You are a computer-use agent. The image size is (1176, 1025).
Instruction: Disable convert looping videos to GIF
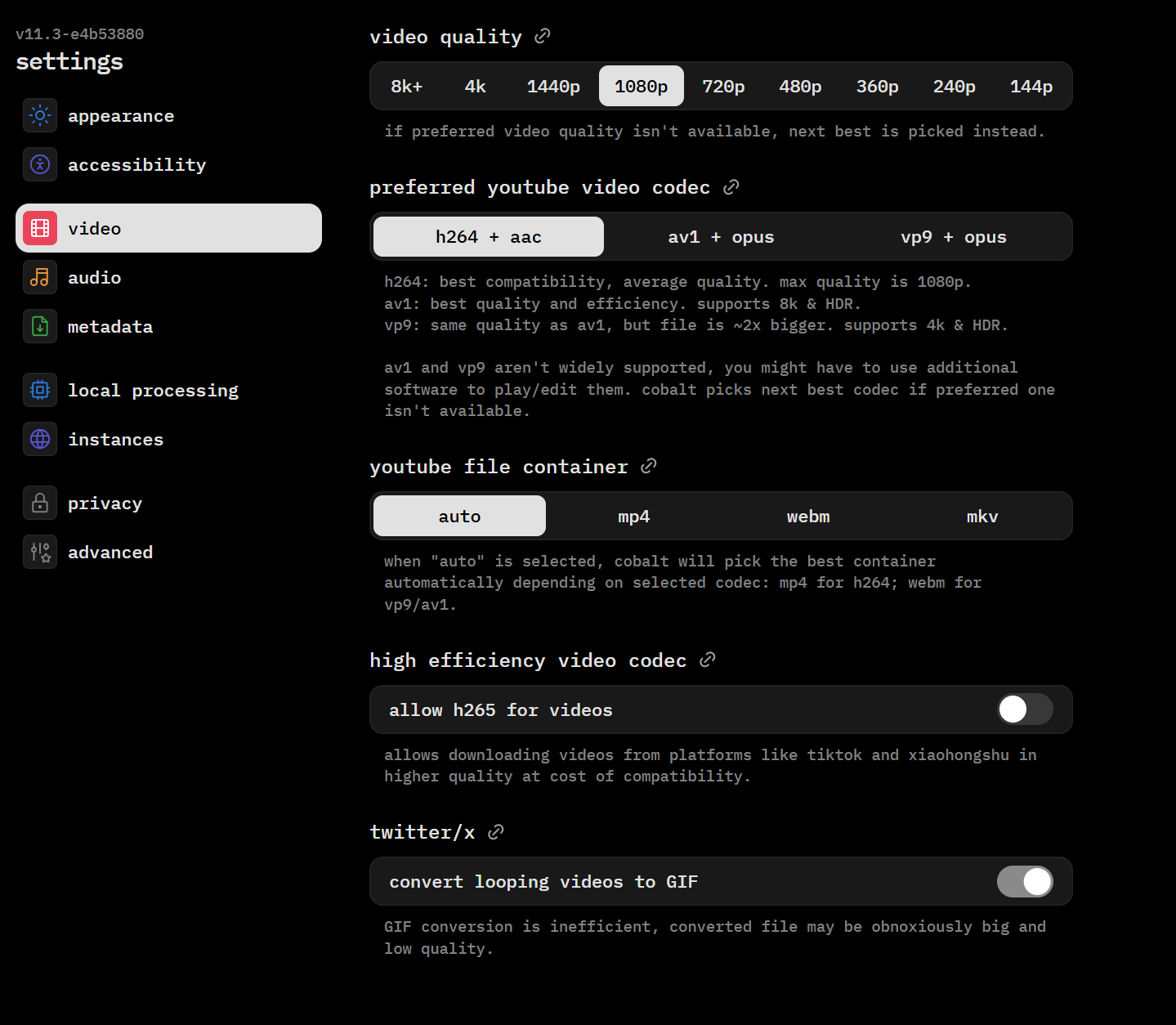point(1024,881)
